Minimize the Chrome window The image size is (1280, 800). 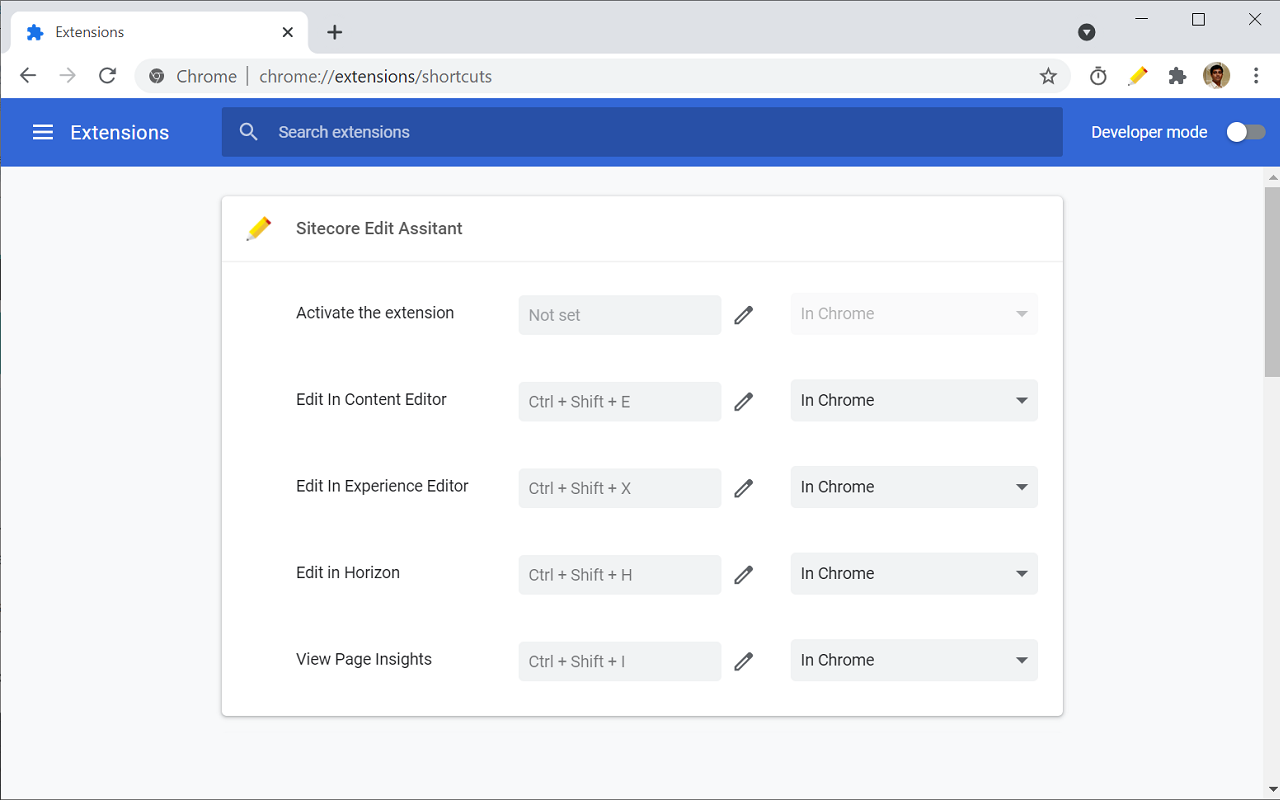pyautogui.click(x=1141, y=19)
